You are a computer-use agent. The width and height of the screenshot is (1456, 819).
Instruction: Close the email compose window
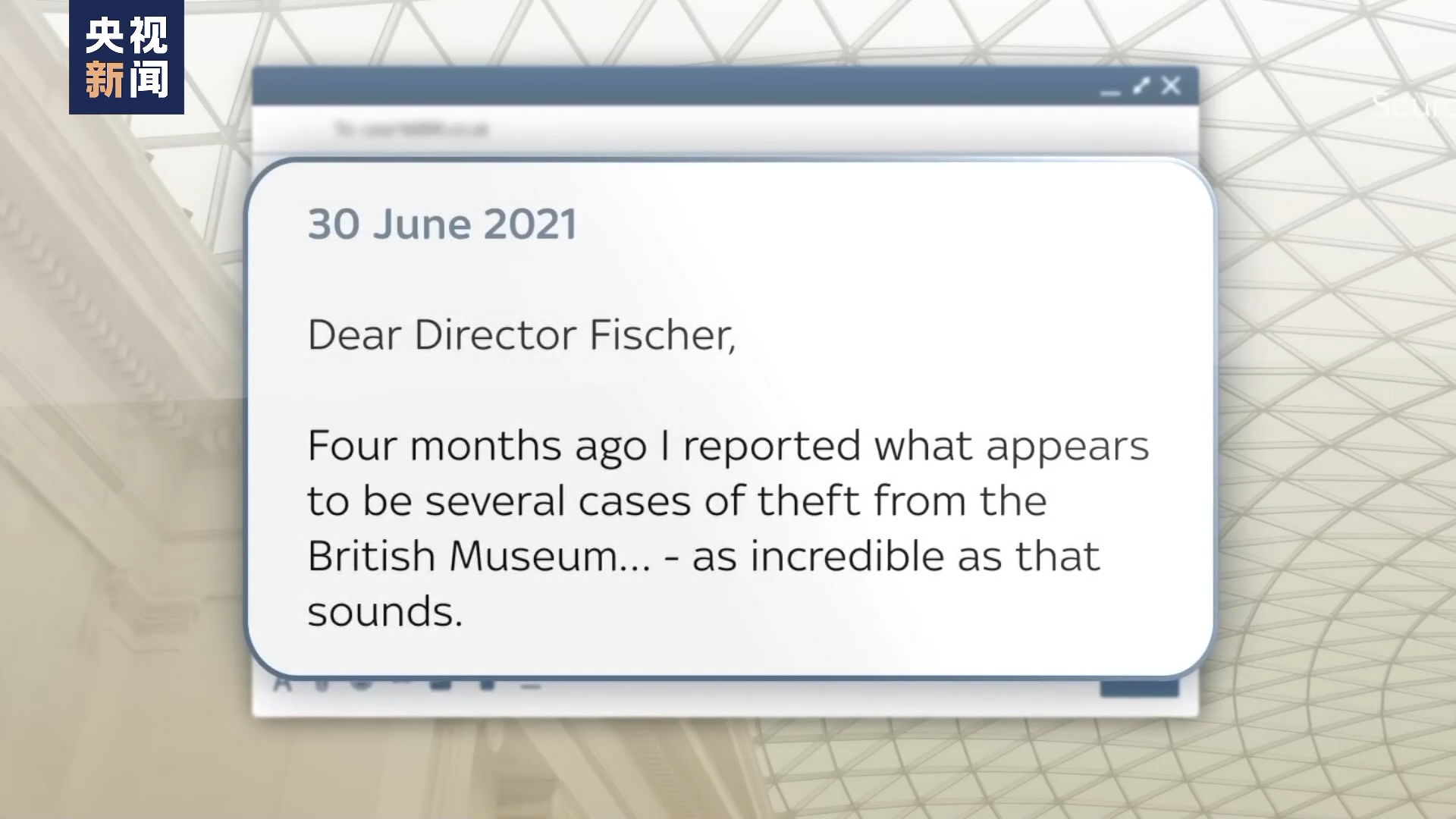pyautogui.click(x=1172, y=86)
